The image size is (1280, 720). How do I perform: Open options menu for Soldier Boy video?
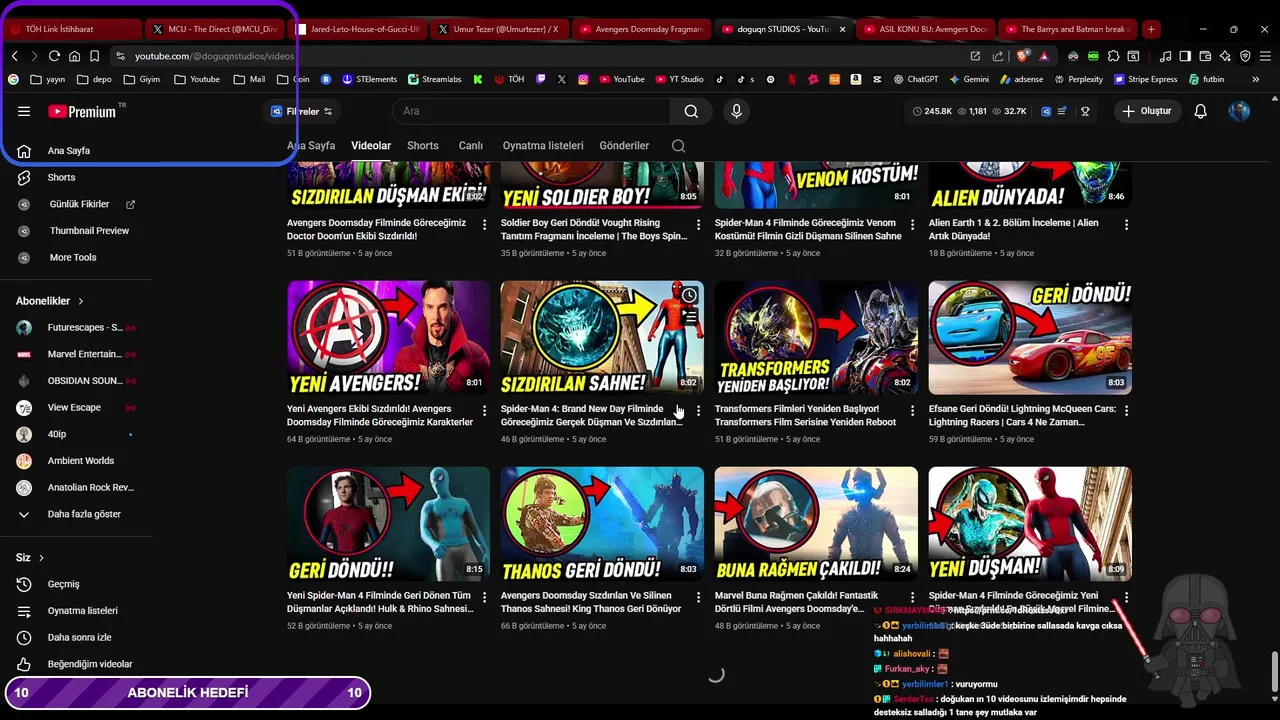(698, 225)
